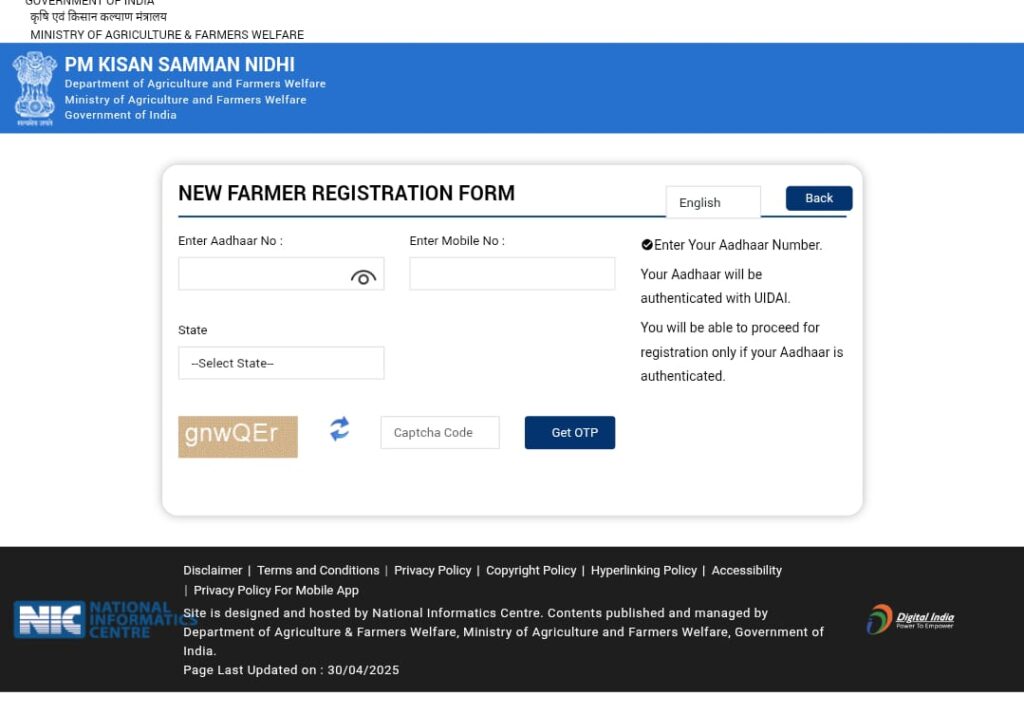Toggle Aadhaar number visibility eye icon
The width and height of the screenshot is (1024, 715).
point(363,278)
